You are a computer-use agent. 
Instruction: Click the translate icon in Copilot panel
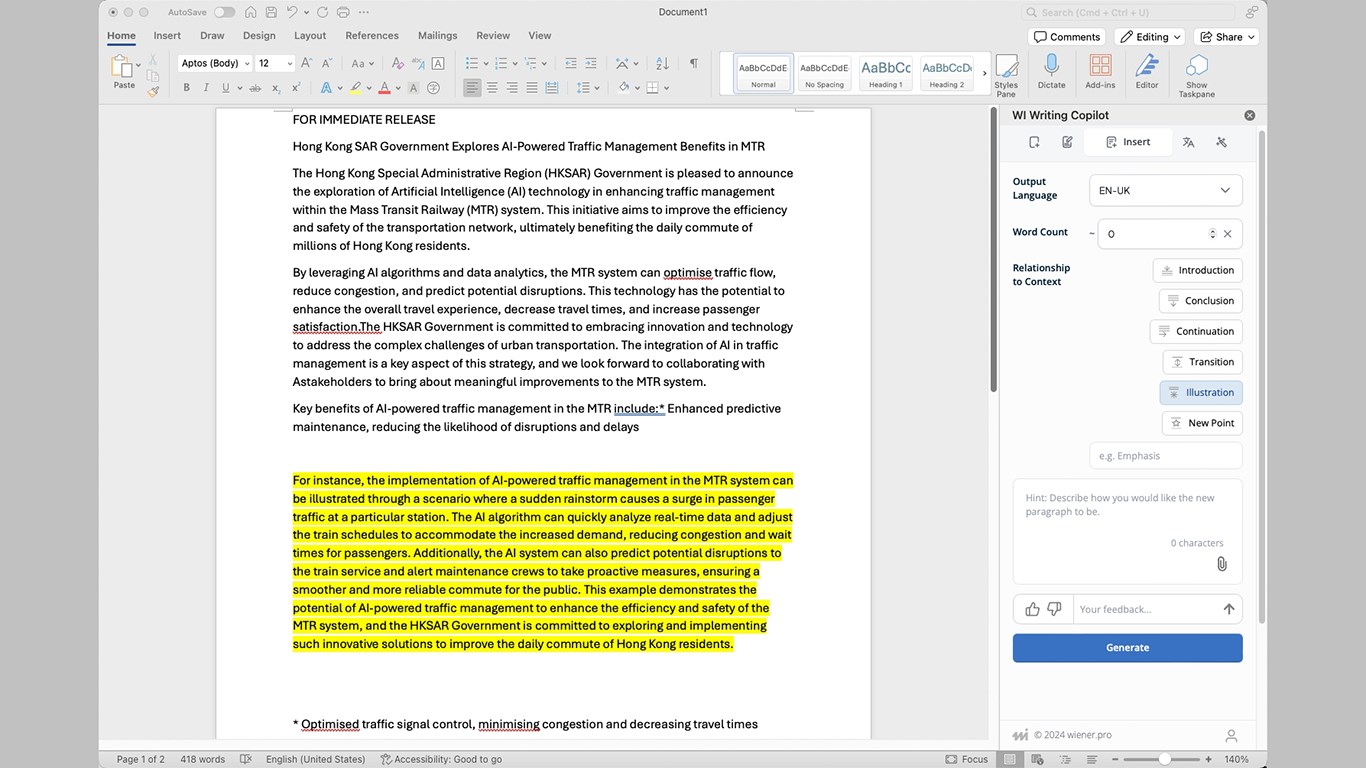pos(1188,142)
